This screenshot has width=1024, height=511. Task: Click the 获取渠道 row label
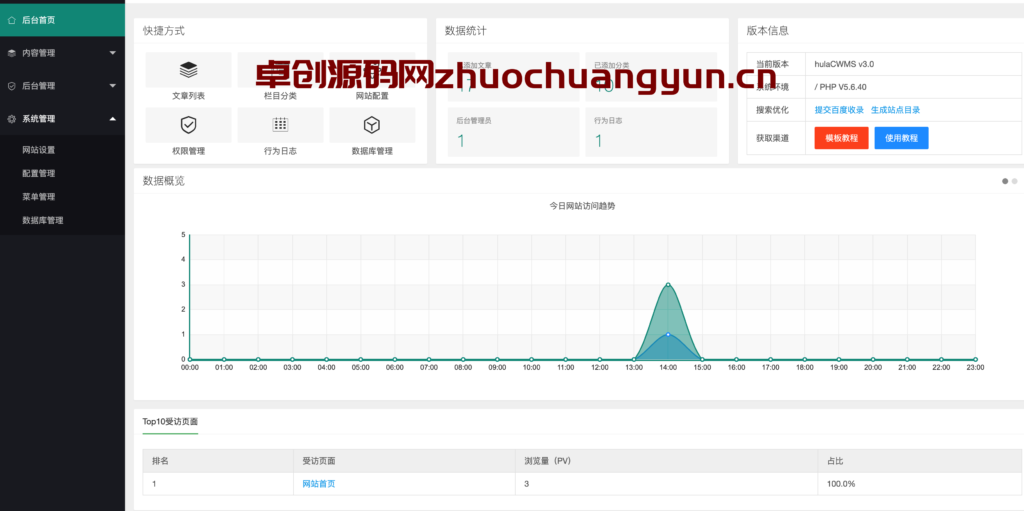coord(773,138)
